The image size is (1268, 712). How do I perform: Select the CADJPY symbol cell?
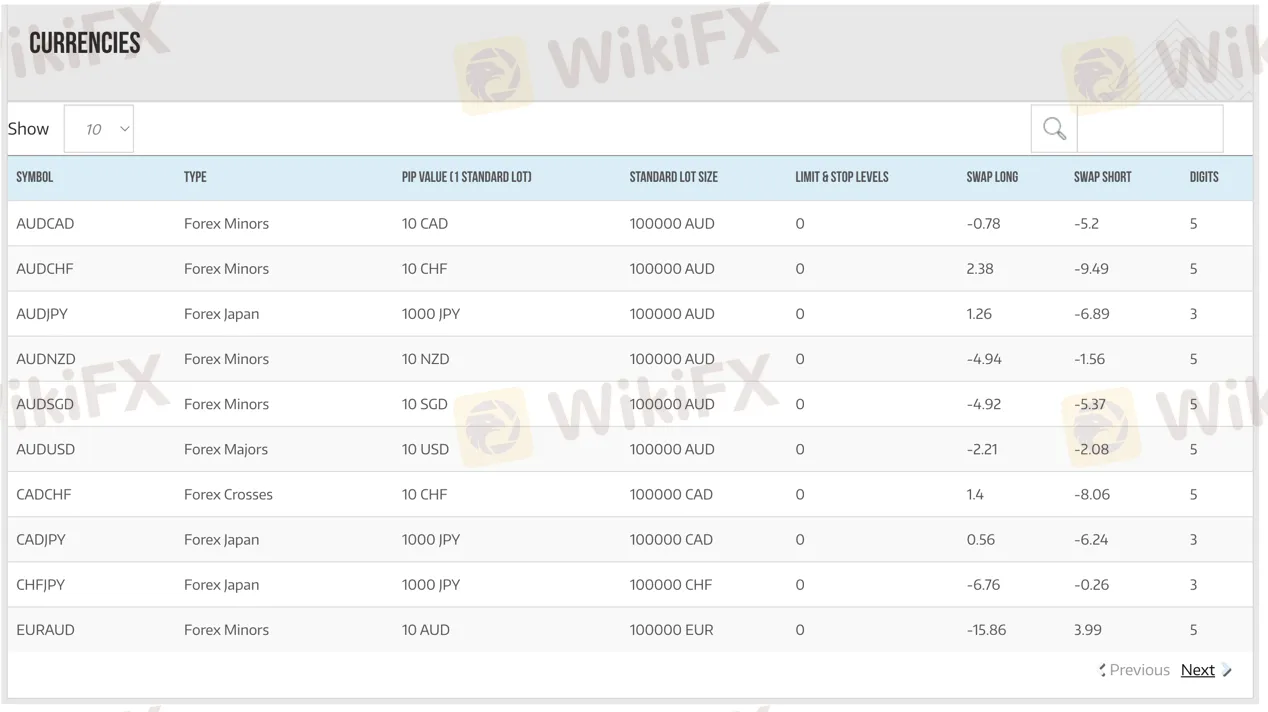pyautogui.click(x=41, y=539)
